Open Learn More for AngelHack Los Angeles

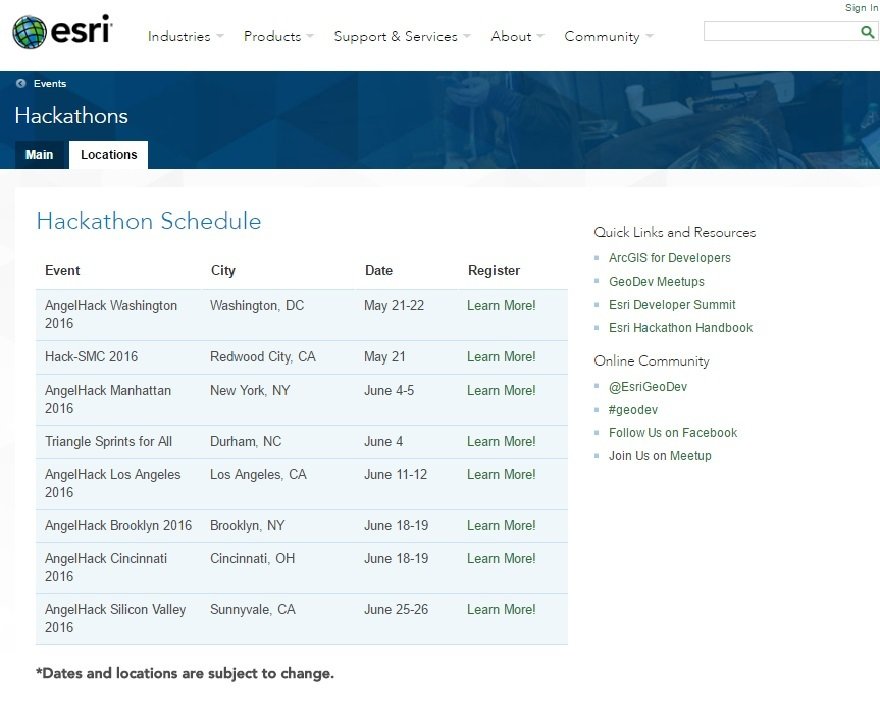pyautogui.click(x=501, y=475)
